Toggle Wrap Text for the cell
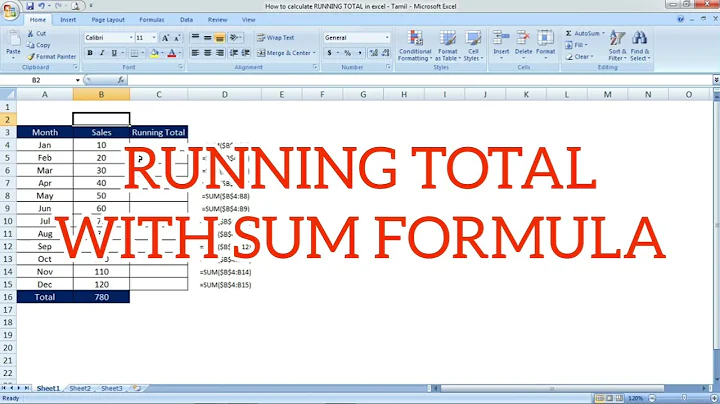720x404 pixels. coord(276,38)
